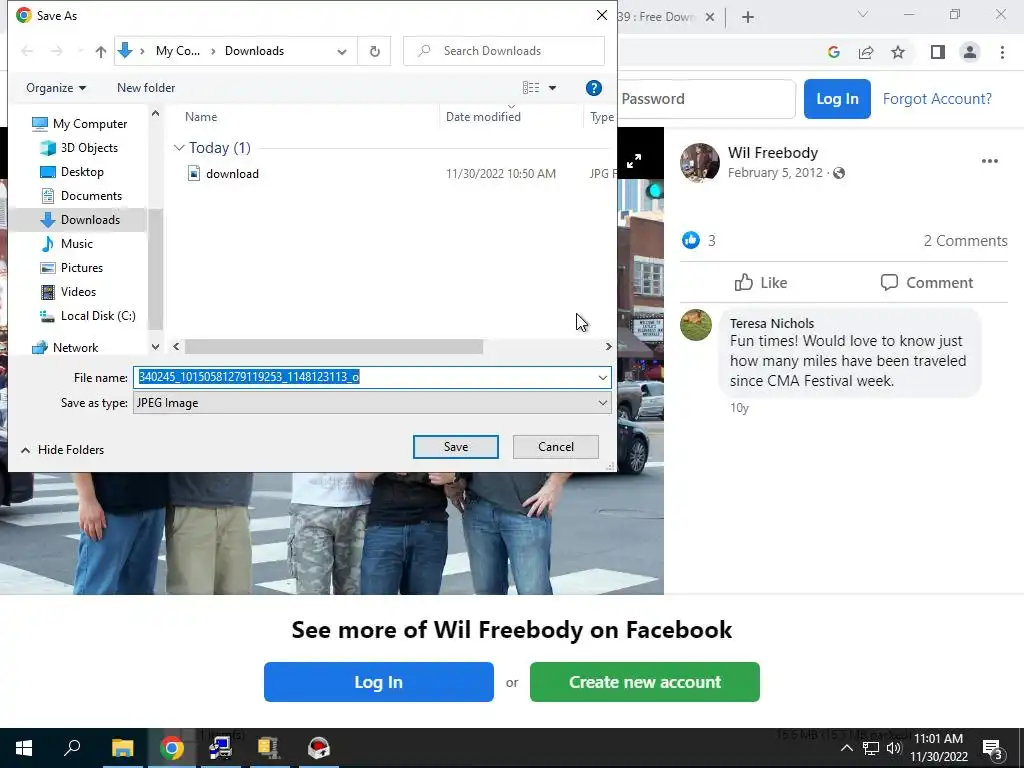
Task: Expand the address bar path history
Action: coord(342,51)
